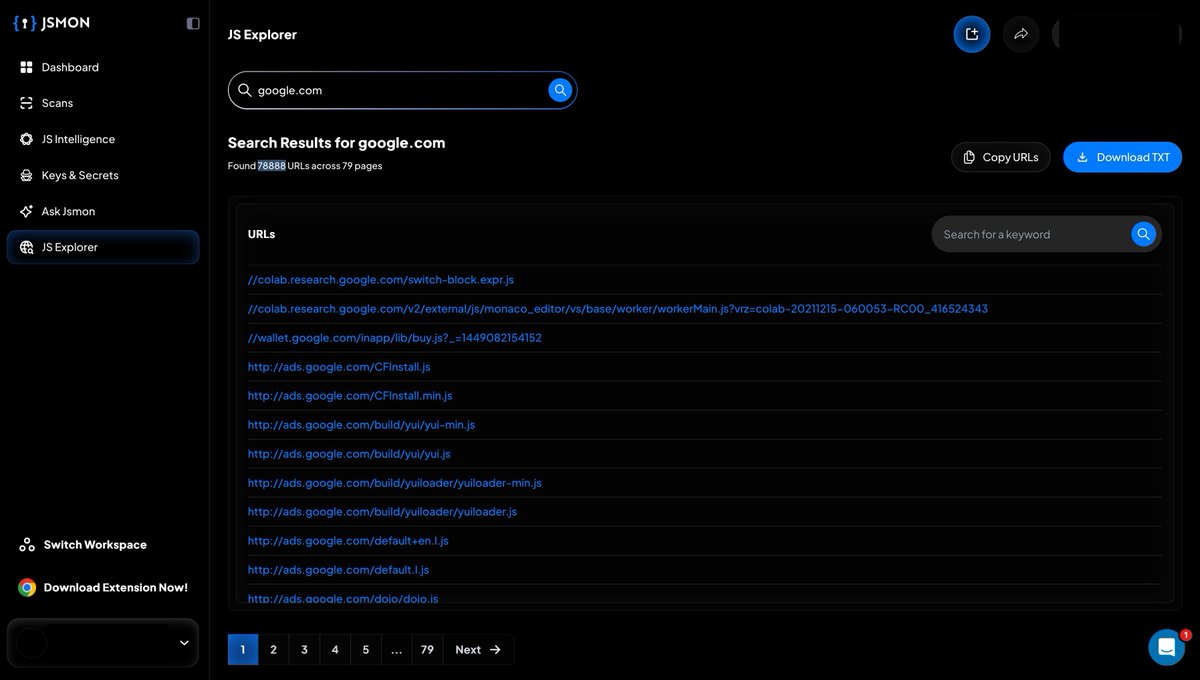1200x680 pixels.
Task: Click the Keys & Secrets icon
Action: click(x=26, y=175)
